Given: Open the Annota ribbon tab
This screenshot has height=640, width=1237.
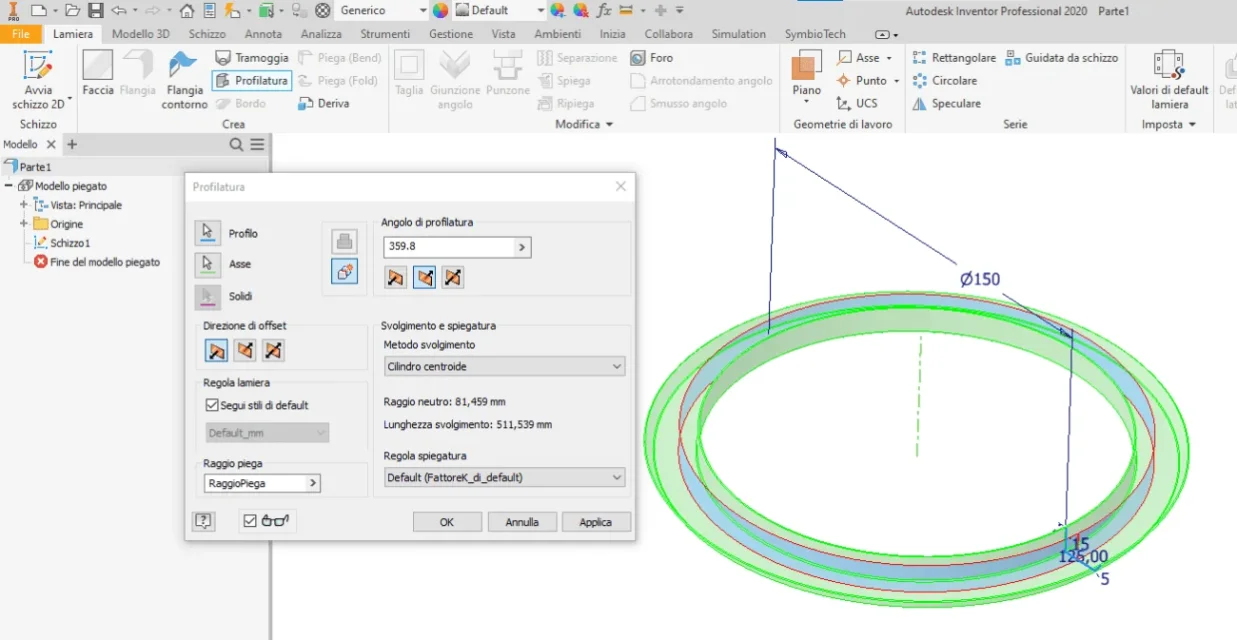Looking at the screenshot, I should pos(263,34).
